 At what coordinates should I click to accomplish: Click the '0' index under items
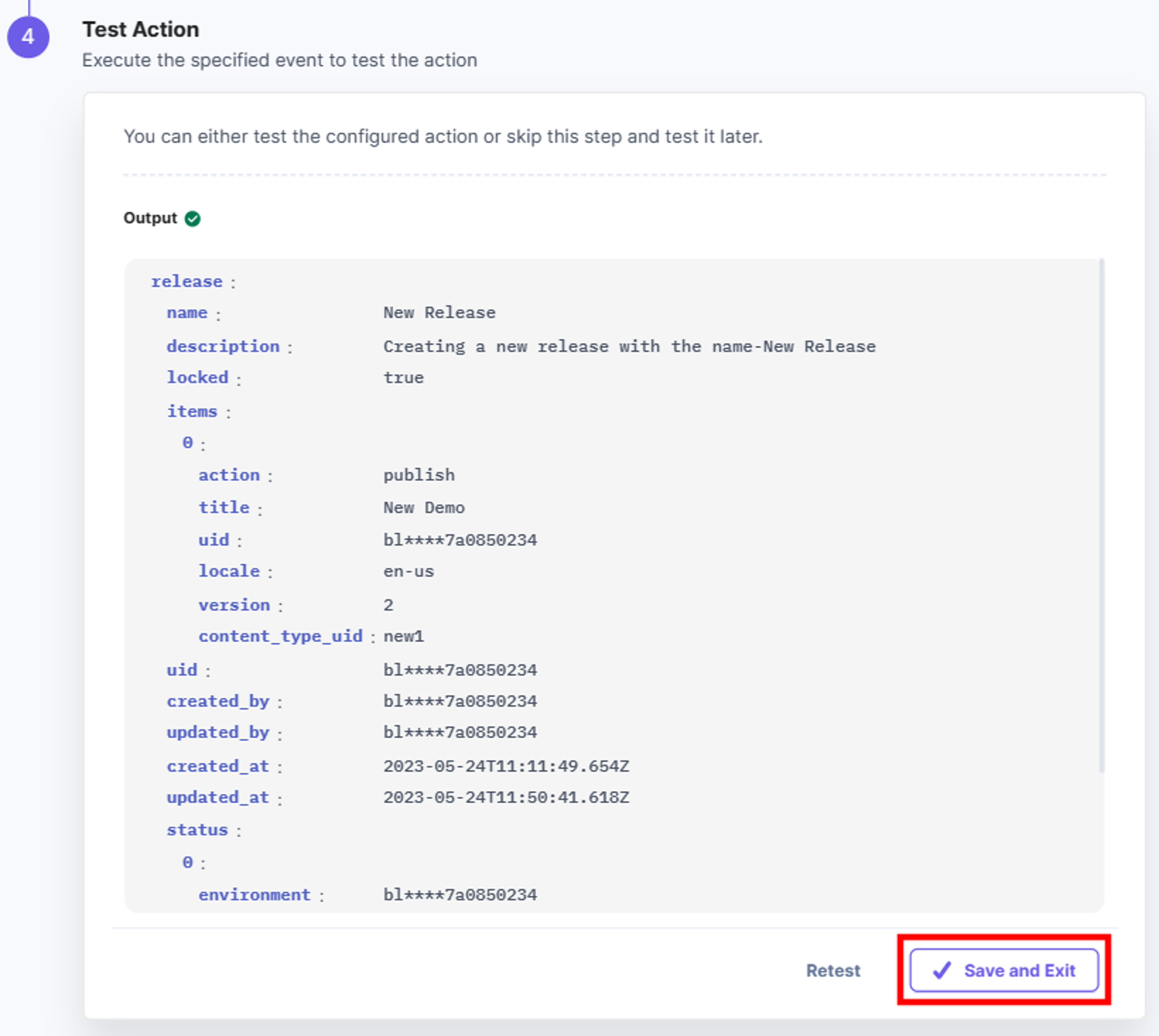(188, 442)
